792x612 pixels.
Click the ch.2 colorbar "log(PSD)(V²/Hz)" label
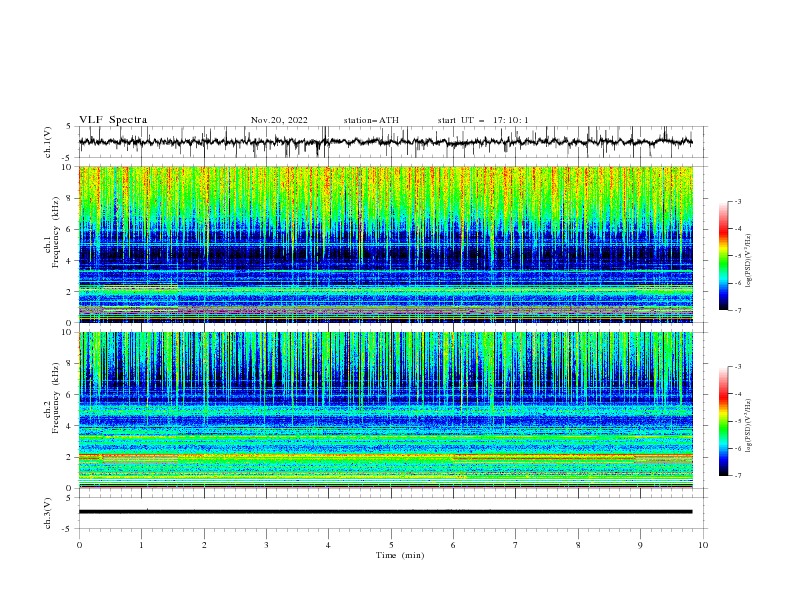pyautogui.click(x=749, y=426)
